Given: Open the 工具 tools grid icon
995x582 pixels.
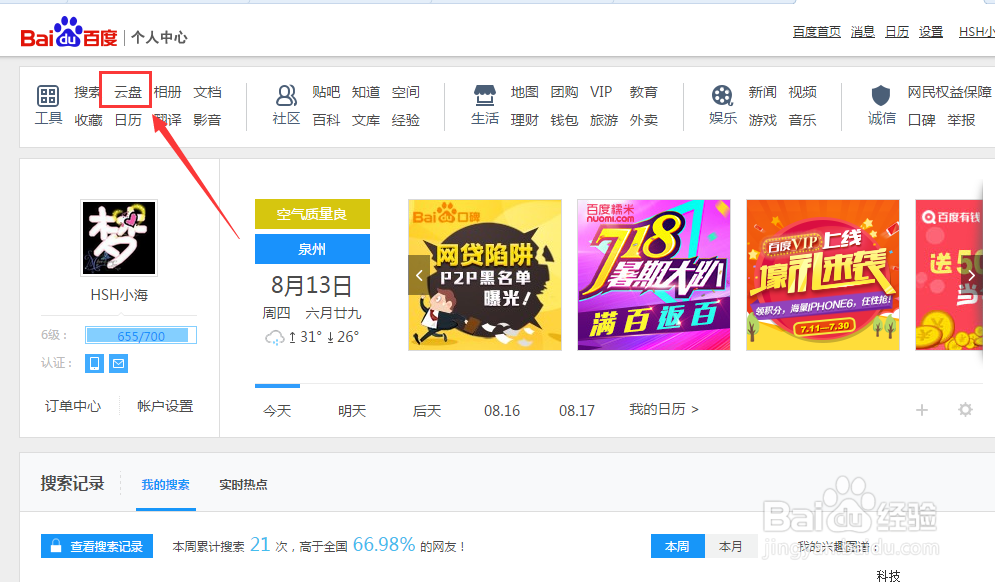Looking at the screenshot, I should [x=48, y=96].
